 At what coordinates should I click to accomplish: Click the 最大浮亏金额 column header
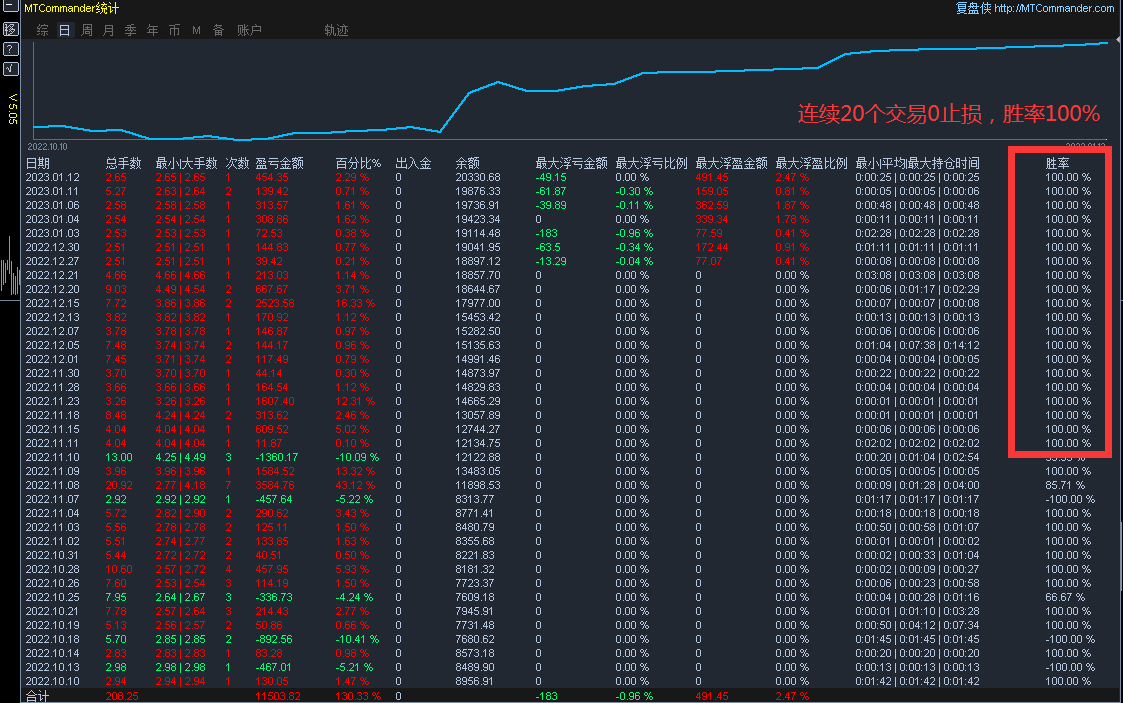572,163
